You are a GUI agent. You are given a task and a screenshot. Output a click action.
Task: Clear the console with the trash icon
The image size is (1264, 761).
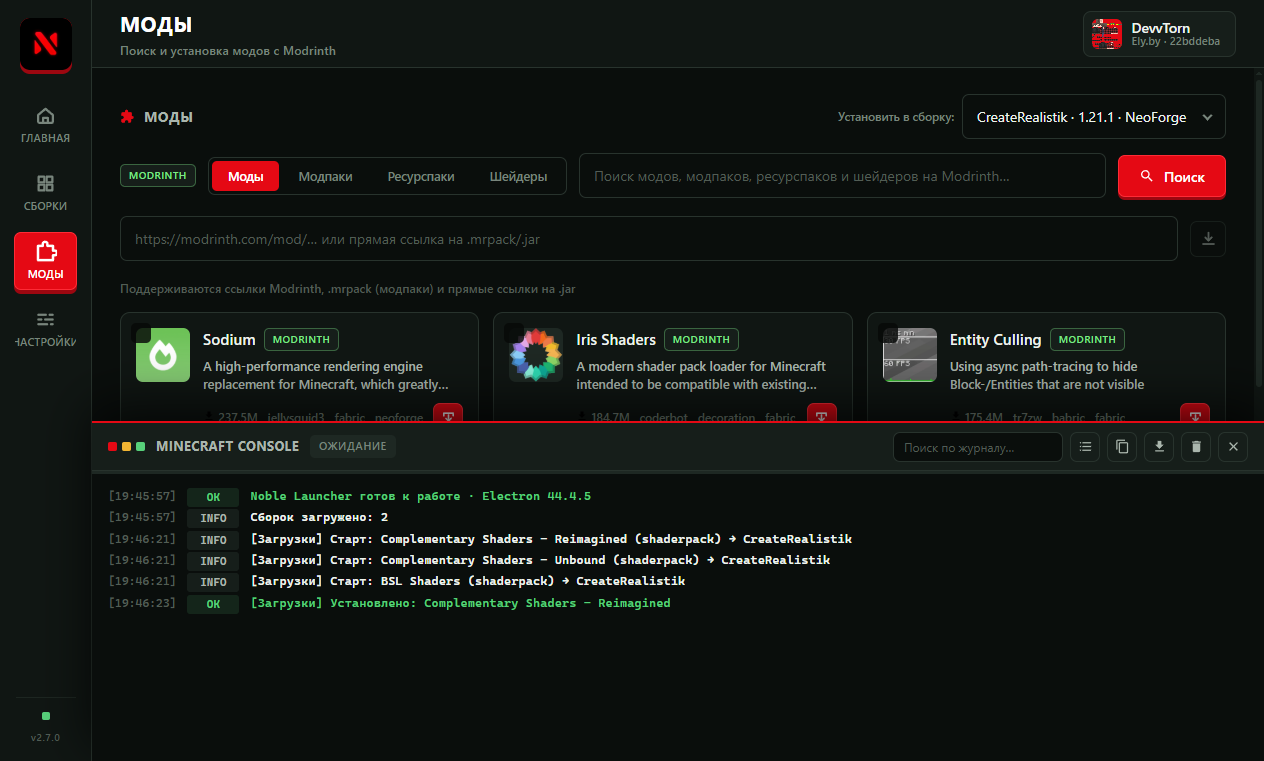1196,447
